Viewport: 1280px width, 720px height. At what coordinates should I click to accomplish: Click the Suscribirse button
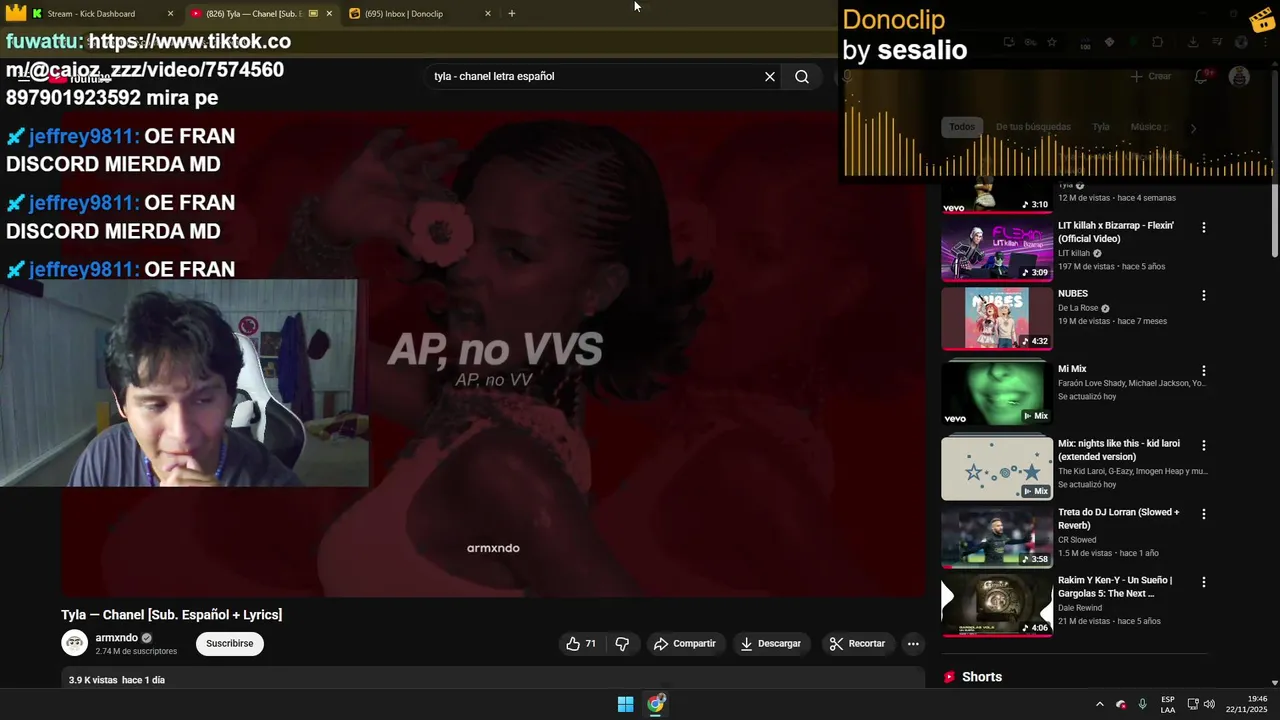tap(229, 644)
